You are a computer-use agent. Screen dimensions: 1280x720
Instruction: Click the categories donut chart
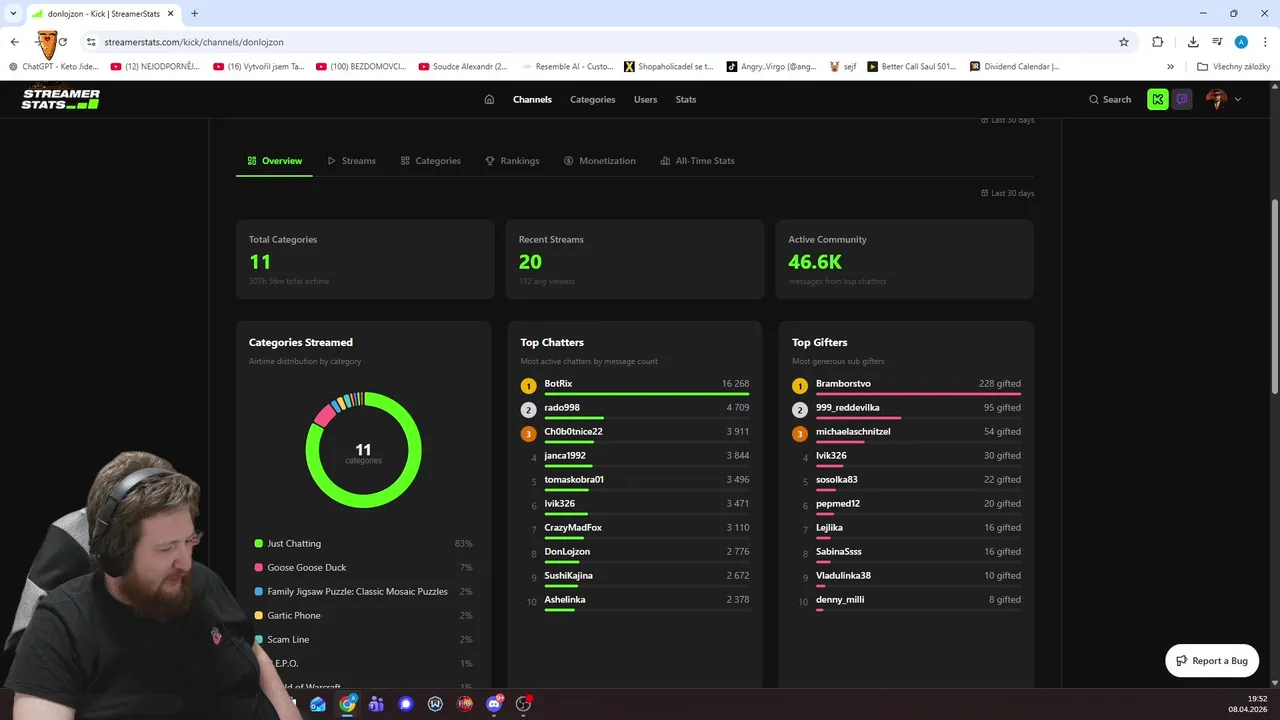[x=364, y=450]
